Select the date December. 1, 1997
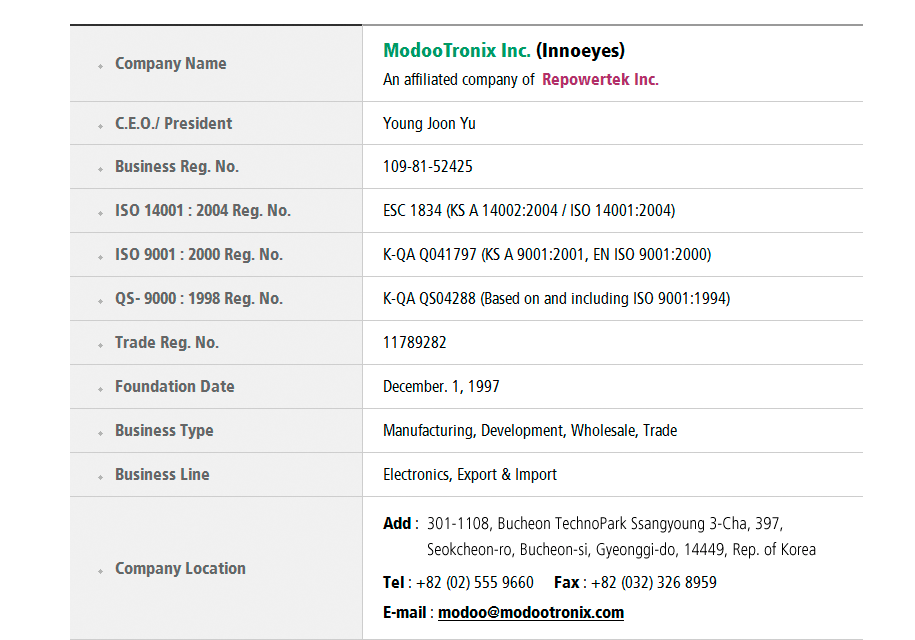Screen dimensions: 915x640 point(441,387)
